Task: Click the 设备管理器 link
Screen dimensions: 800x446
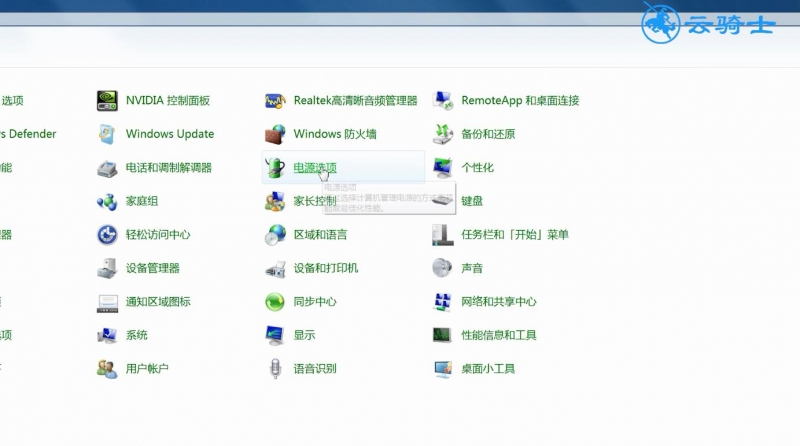Action: (153, 268)
